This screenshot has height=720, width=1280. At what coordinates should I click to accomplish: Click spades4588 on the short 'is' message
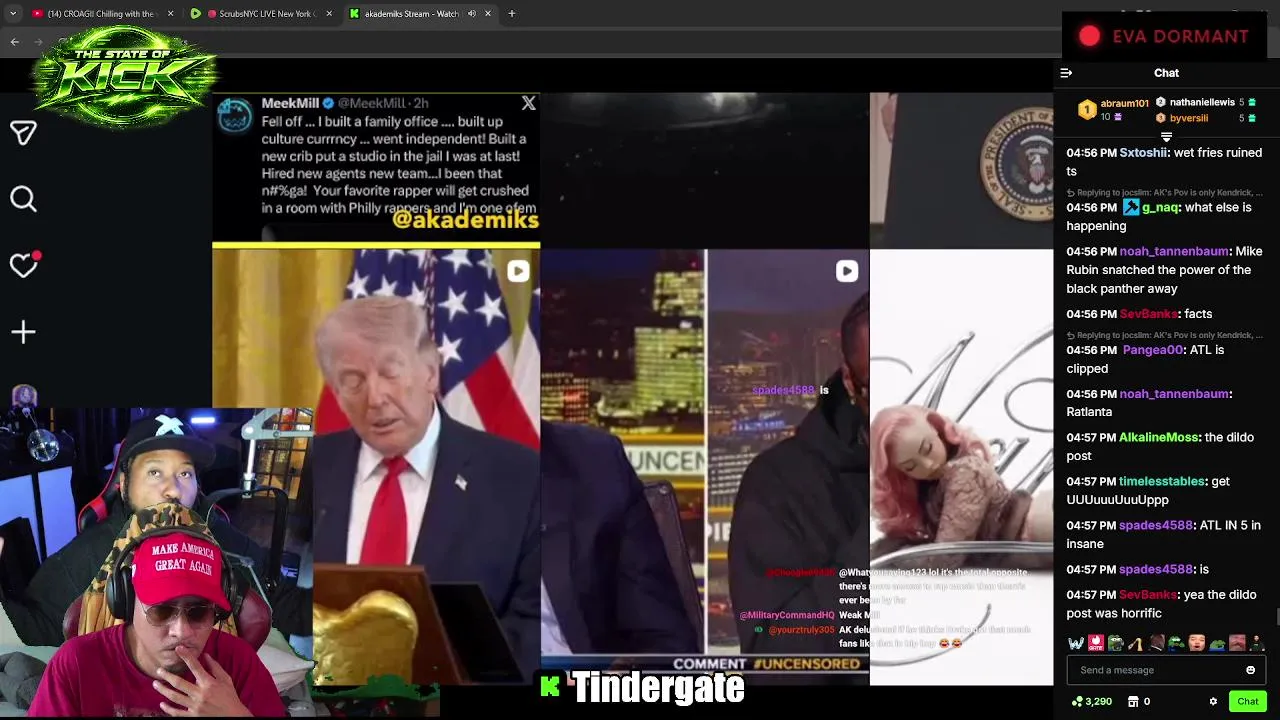[1156, 569]
